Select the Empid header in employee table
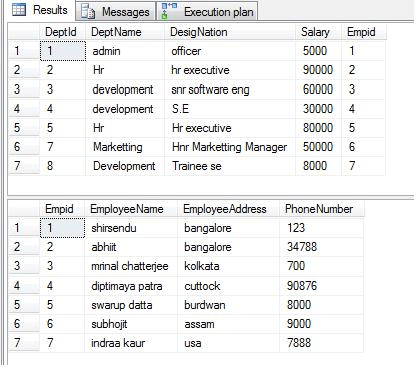Image resolution: width=416 pixels, height=367 pixels. click(x=62, y=209)
